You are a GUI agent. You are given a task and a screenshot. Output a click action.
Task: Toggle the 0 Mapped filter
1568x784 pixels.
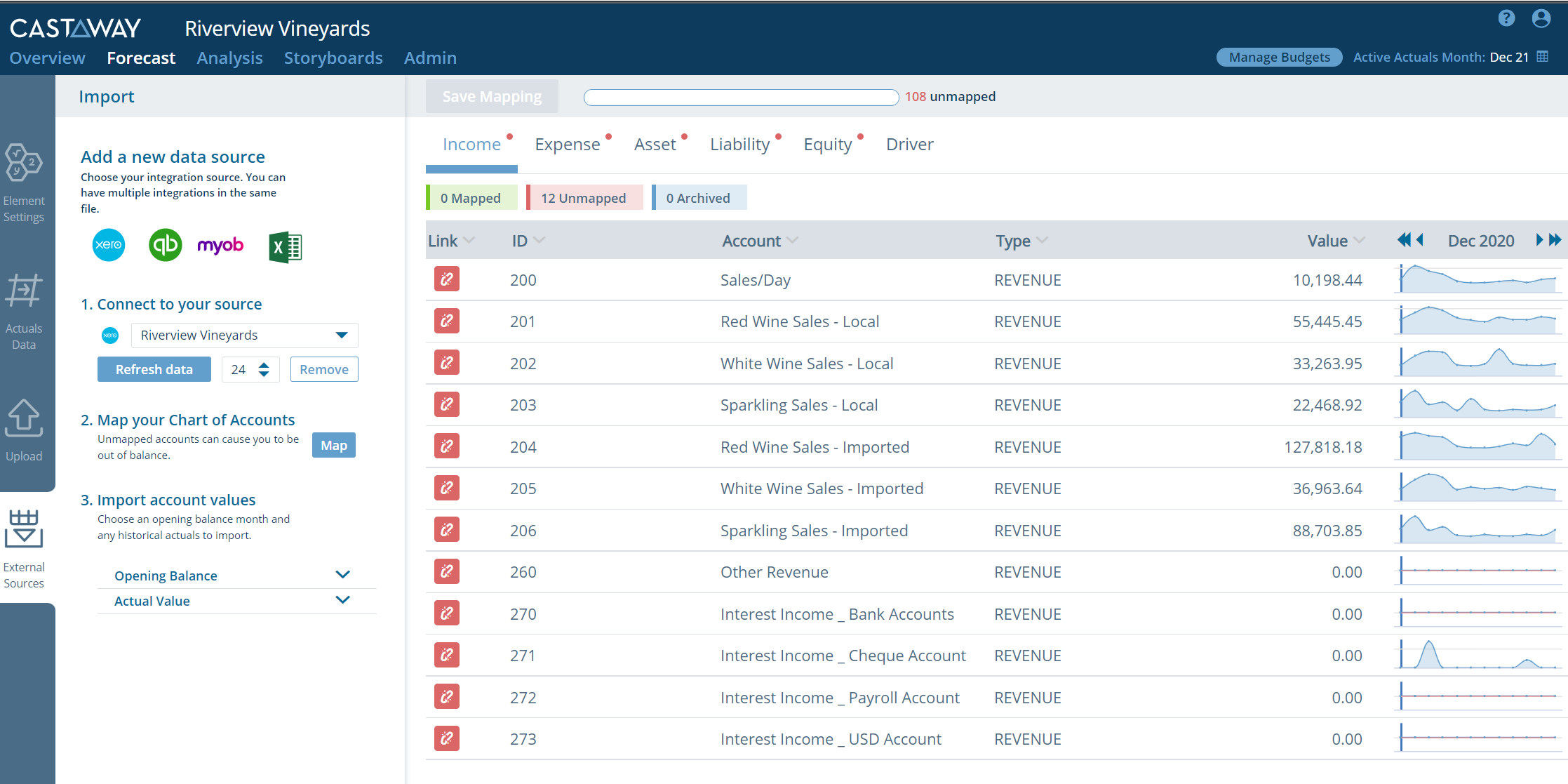(471, 197)
